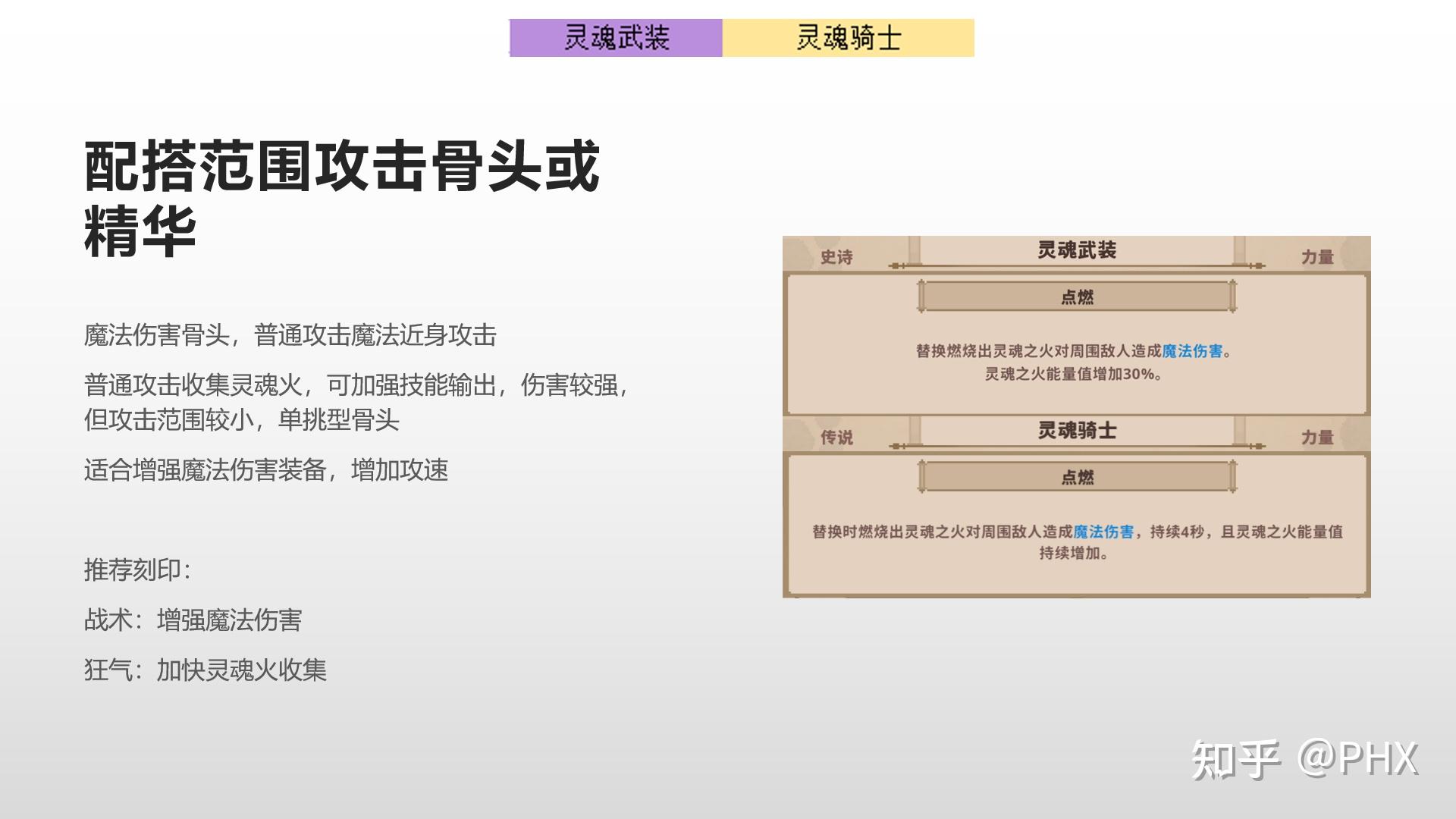Image resolution: width=1456 pixels, height=819 pixels.
Task: Click the line 狂气：加快灵魂火收集
Action: tap(205, 670)
